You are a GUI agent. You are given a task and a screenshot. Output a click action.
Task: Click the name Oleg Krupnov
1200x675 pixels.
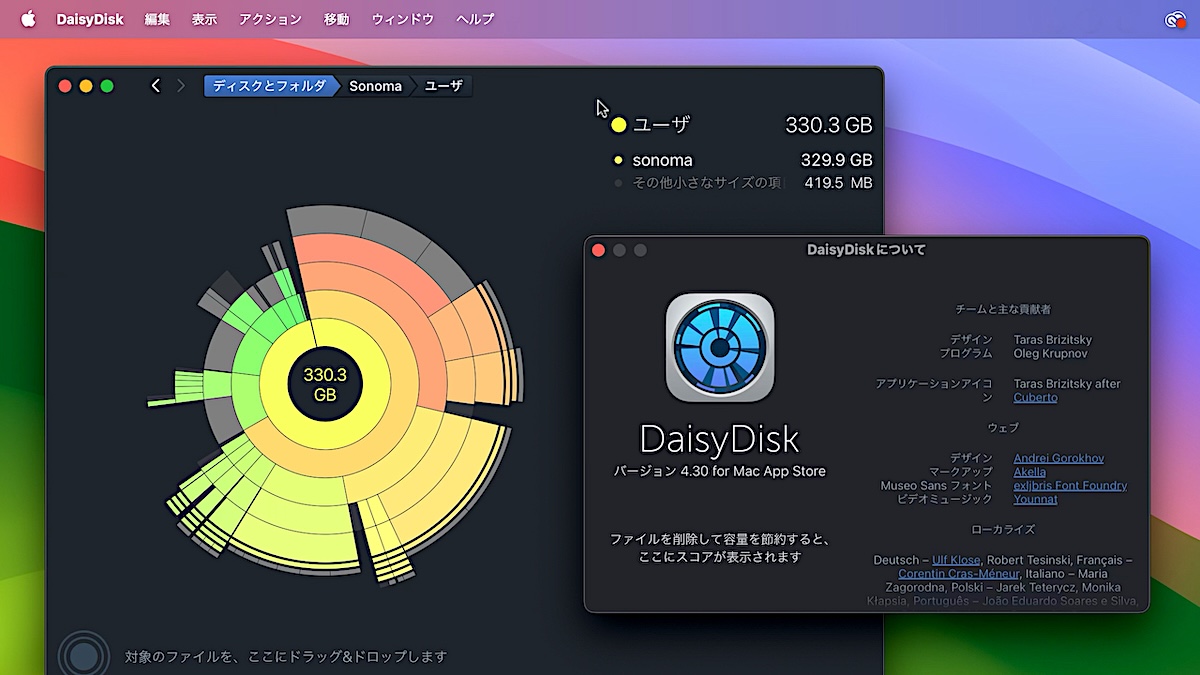[1050, 353]
